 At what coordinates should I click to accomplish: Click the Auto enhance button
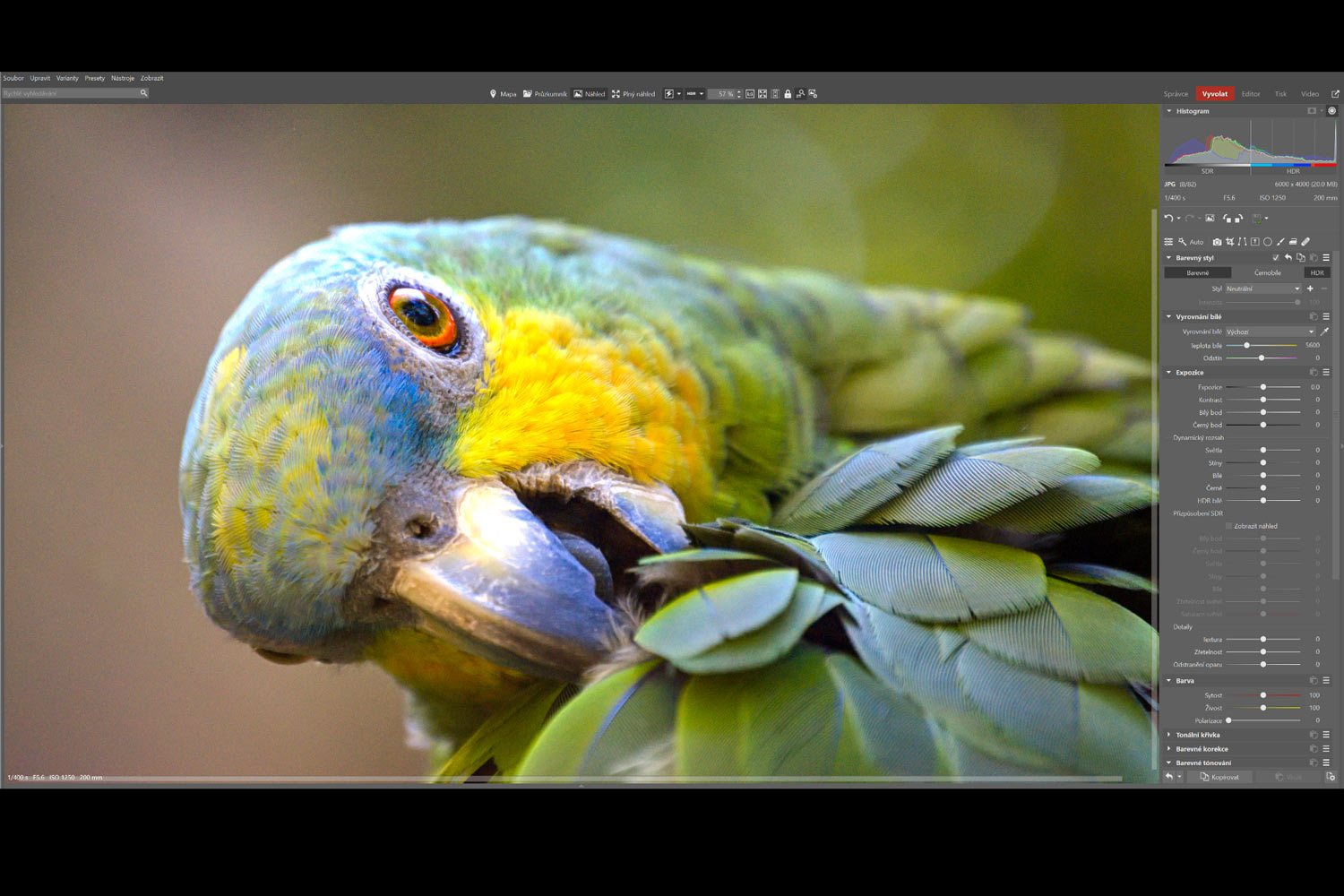coord(1191,242)
